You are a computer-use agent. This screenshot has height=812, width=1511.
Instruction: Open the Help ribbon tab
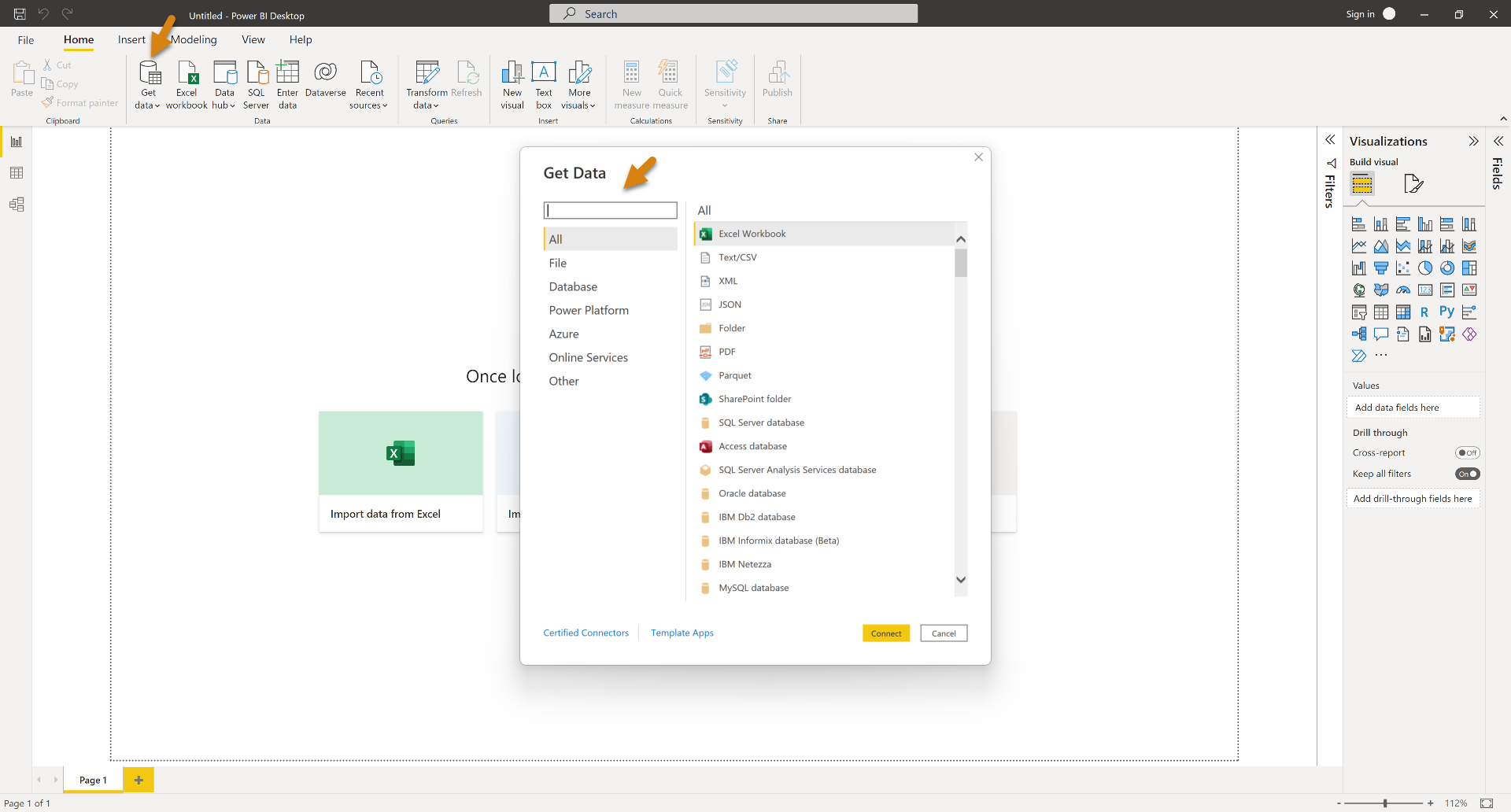click(x=301, y=40)
